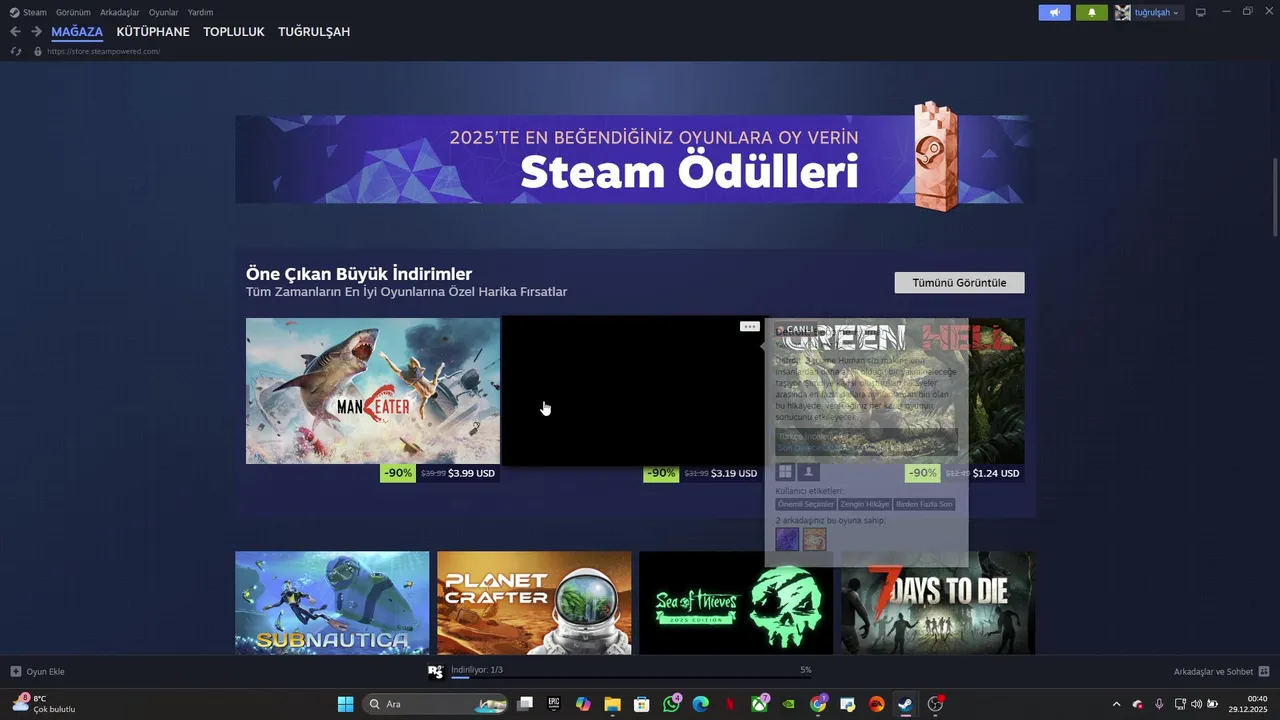1280x720 pixels.
Task: Click Maneater's $3.99 USD price
Action: 472,473
